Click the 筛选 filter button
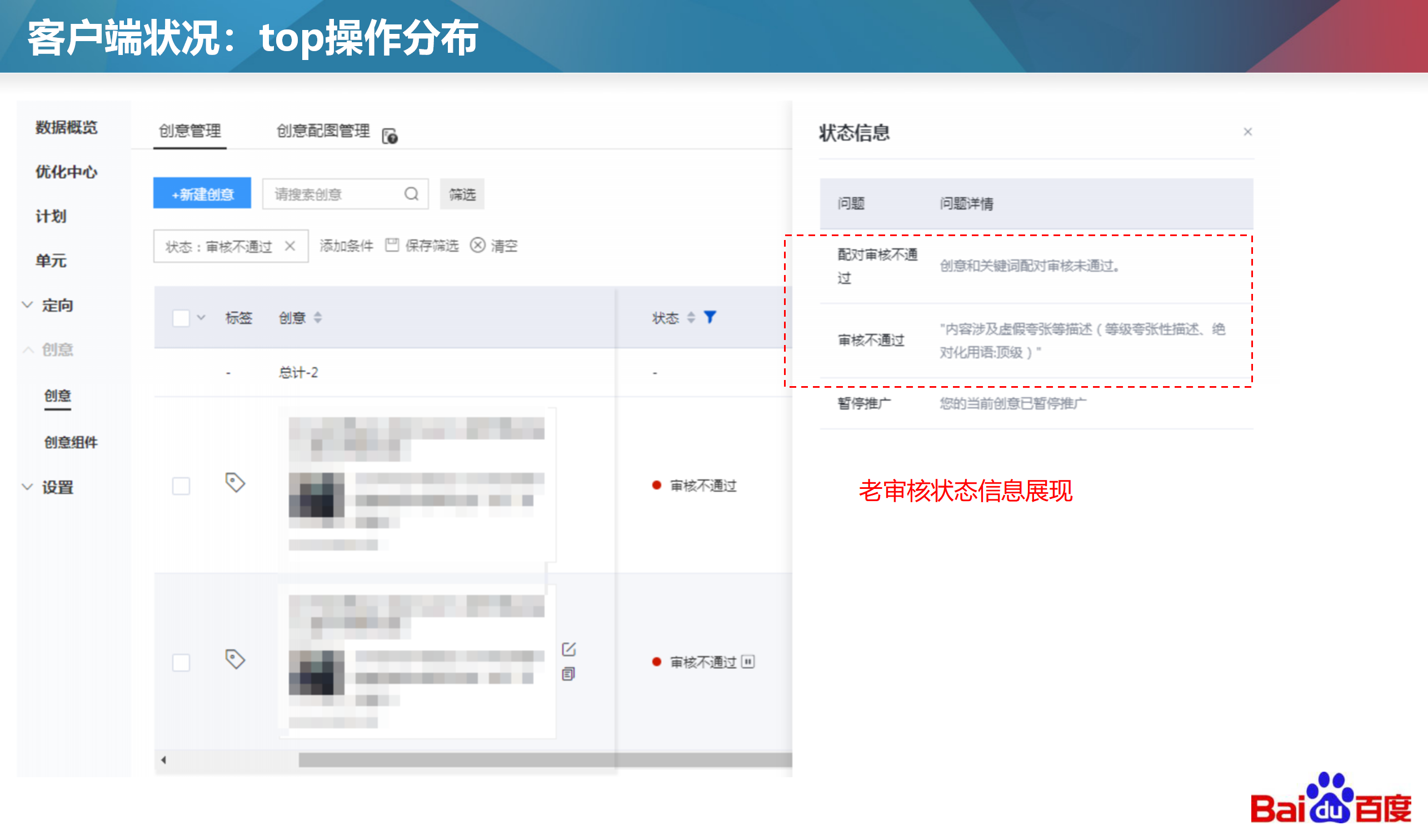 [462, 194]
